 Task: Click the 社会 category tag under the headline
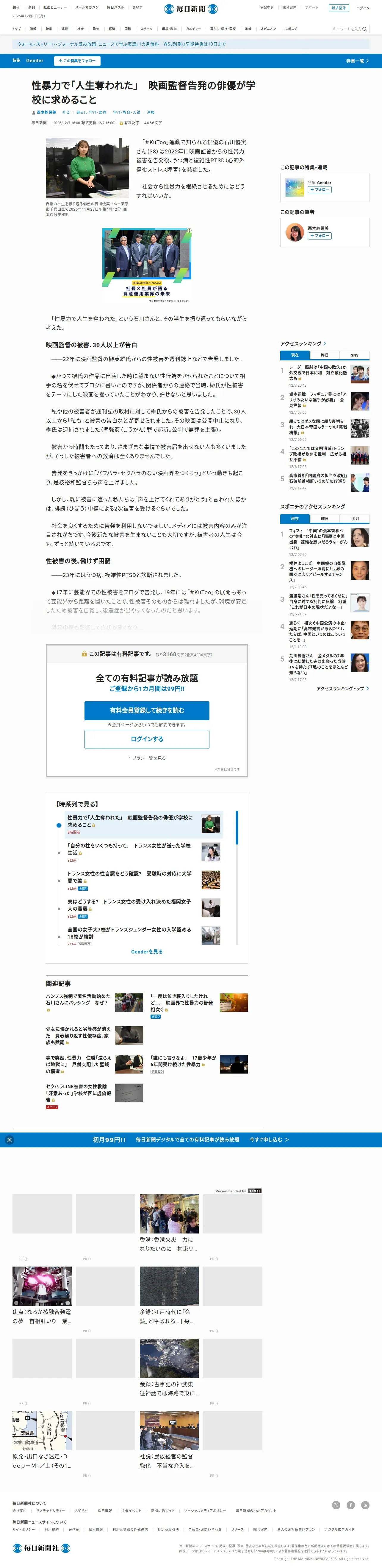(x=66, y=113)
